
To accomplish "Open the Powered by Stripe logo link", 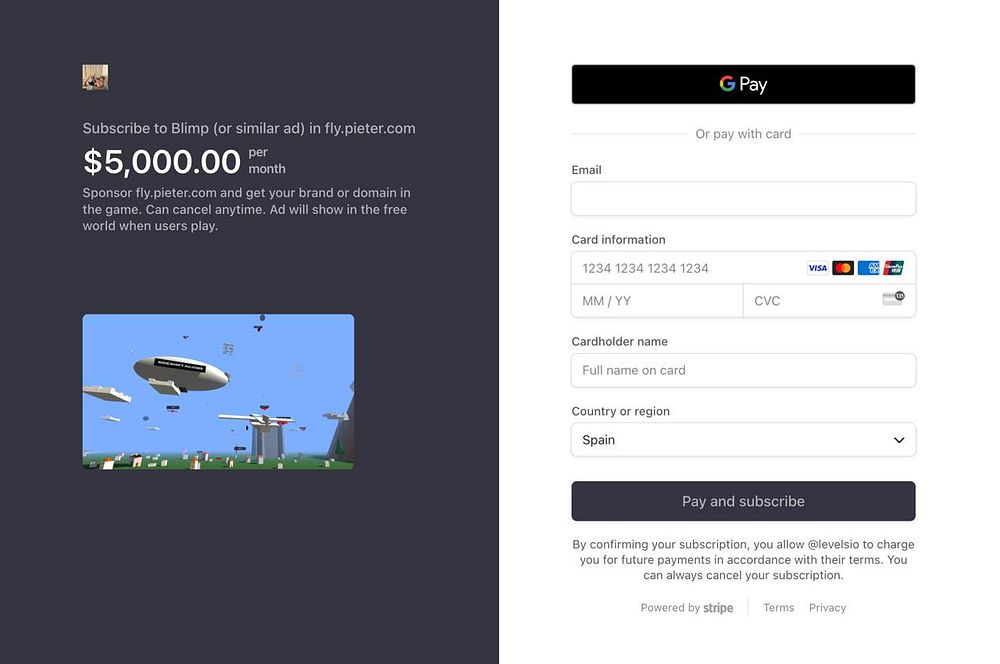I will point(687,608).
